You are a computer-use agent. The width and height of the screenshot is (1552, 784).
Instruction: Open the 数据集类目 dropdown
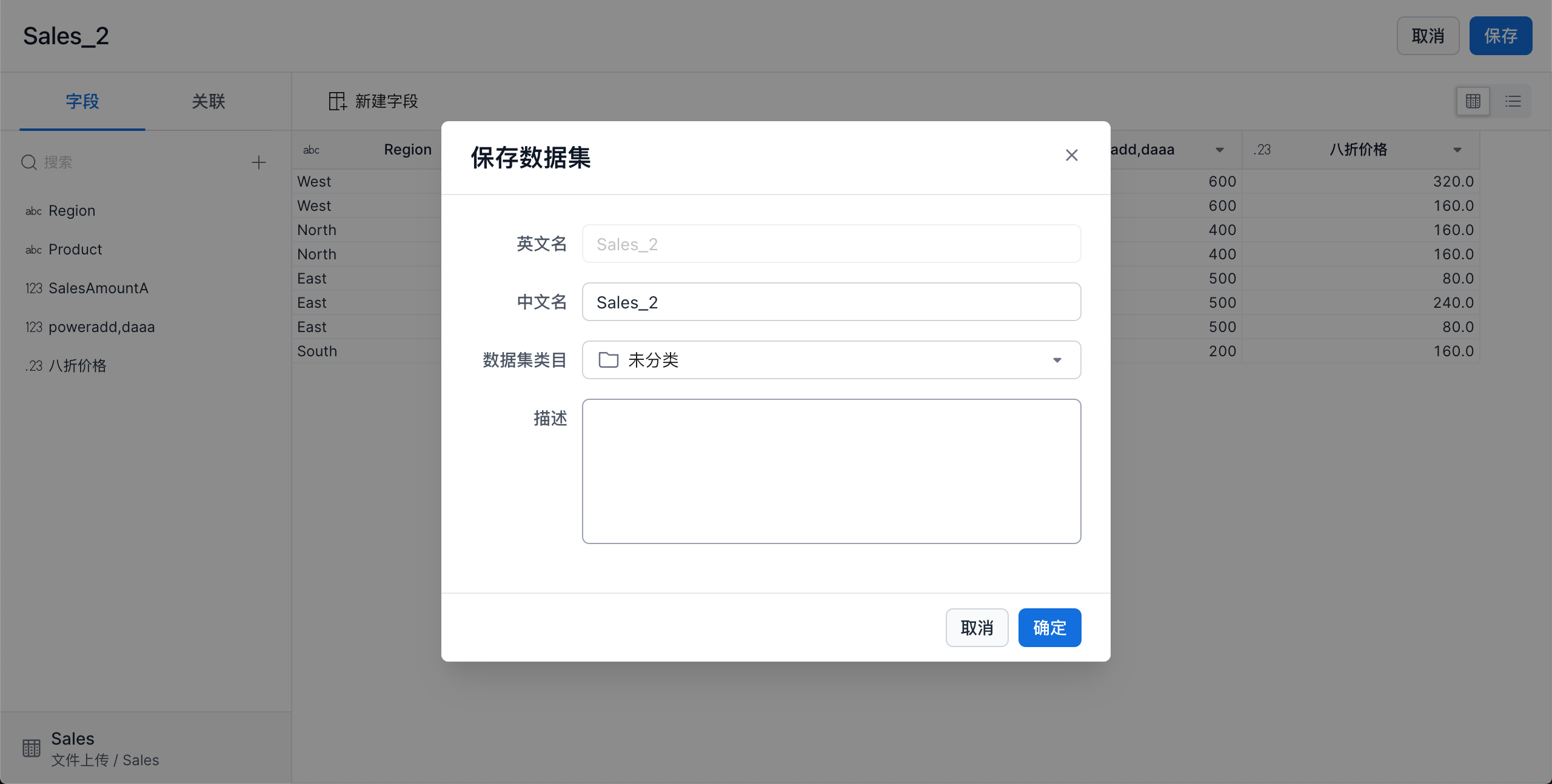coord(1057,360)
